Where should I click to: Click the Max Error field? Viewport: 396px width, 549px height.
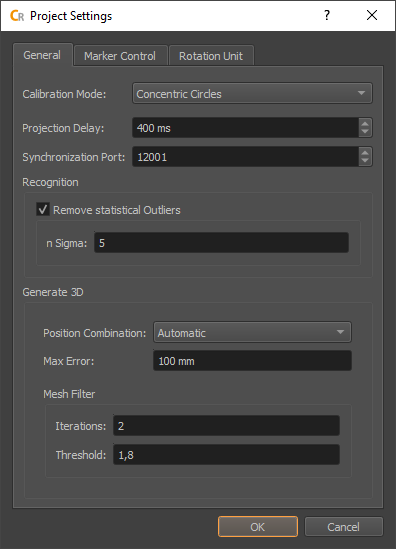252,361
